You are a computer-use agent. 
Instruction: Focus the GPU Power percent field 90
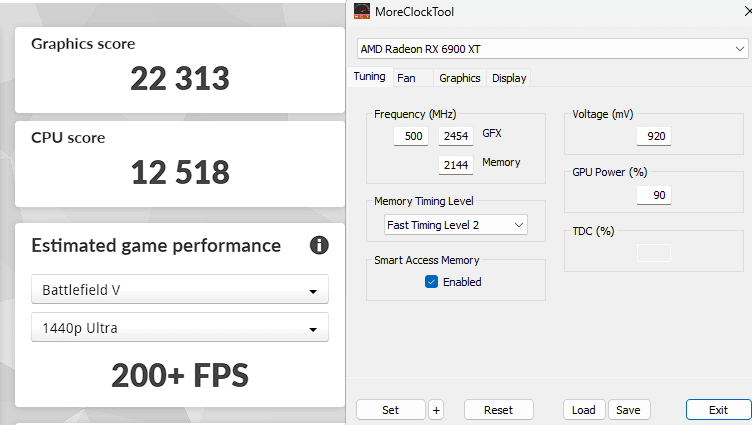point(654,195)
